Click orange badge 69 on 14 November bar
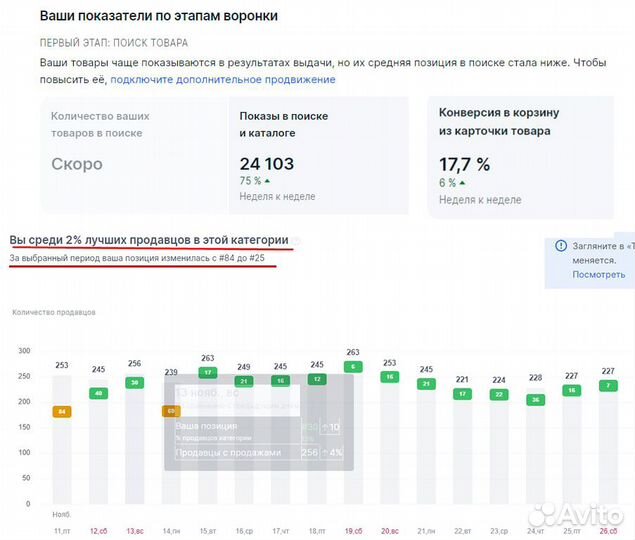635x540 pixels. (171, 411)
